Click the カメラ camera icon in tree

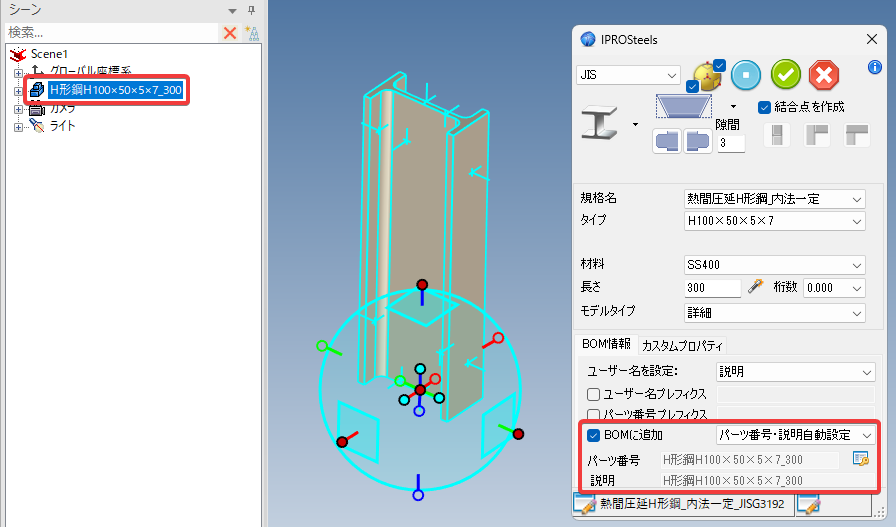[37, 109]
